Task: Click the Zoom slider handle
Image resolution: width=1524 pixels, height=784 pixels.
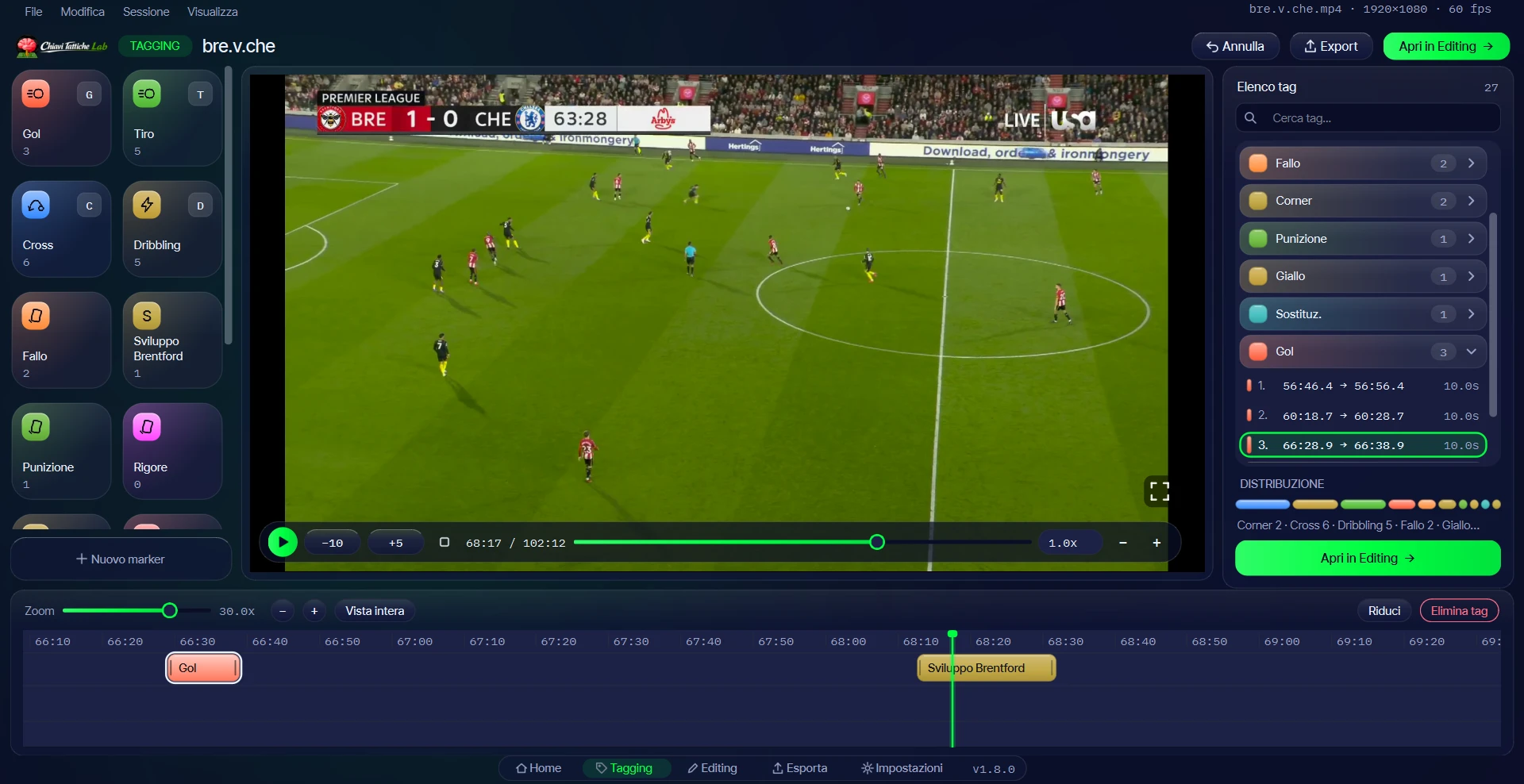Action: [169, 610]
